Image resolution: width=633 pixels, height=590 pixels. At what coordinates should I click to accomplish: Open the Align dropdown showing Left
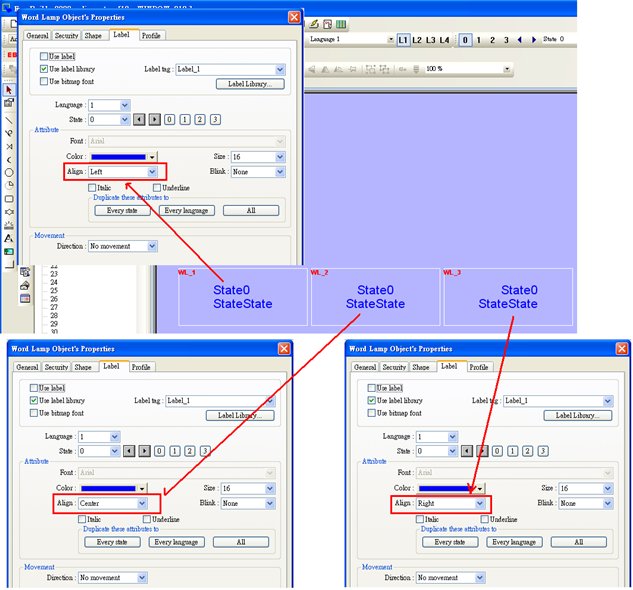click(x=122, y=172)
